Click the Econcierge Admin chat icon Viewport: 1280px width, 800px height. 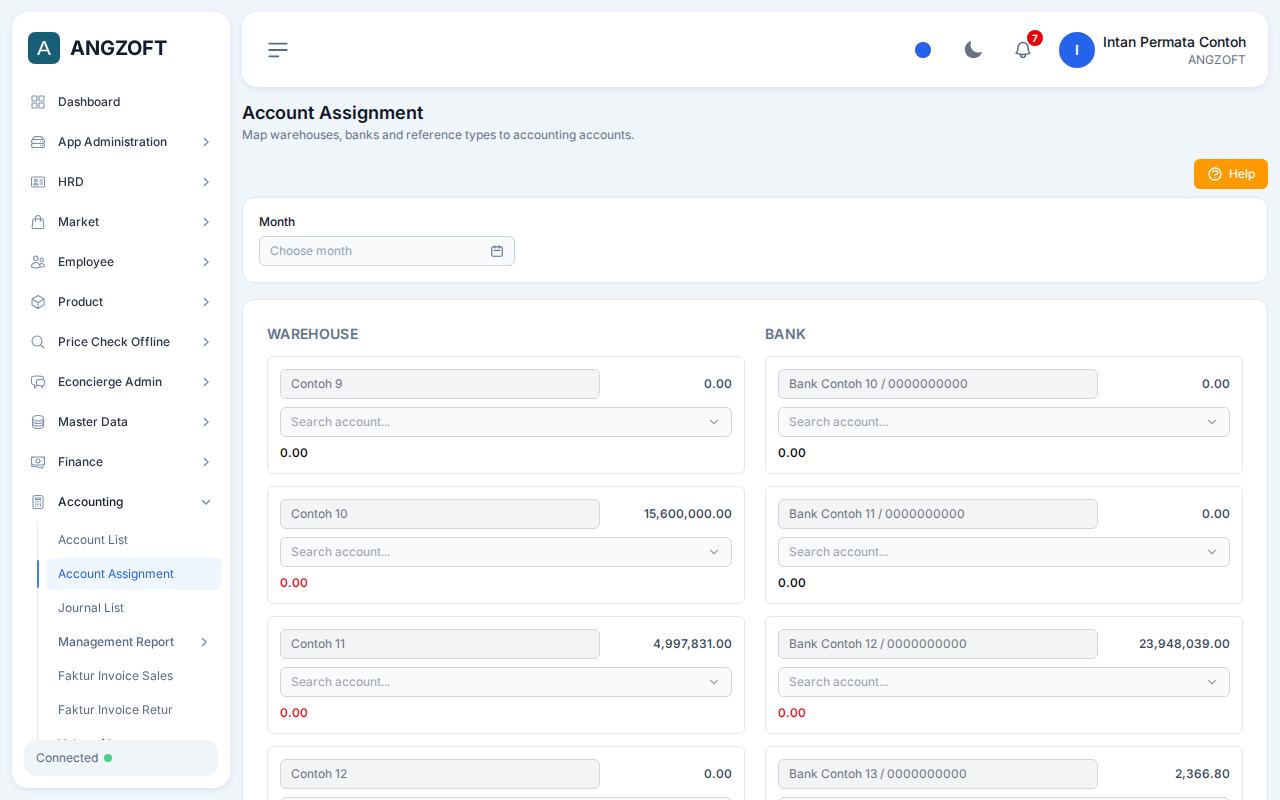coord(38,382)
